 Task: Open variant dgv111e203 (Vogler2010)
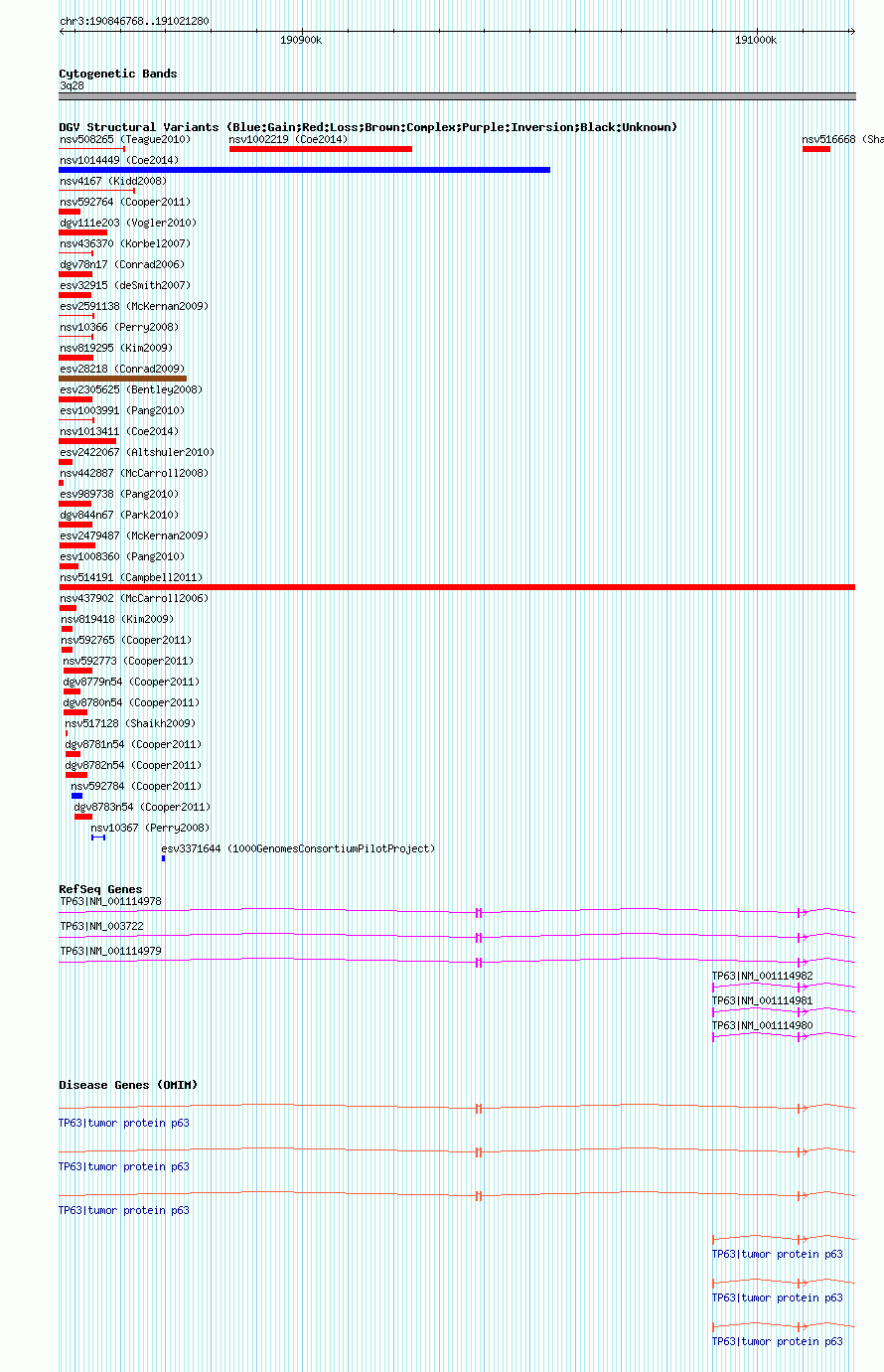(x=128, y=223)
